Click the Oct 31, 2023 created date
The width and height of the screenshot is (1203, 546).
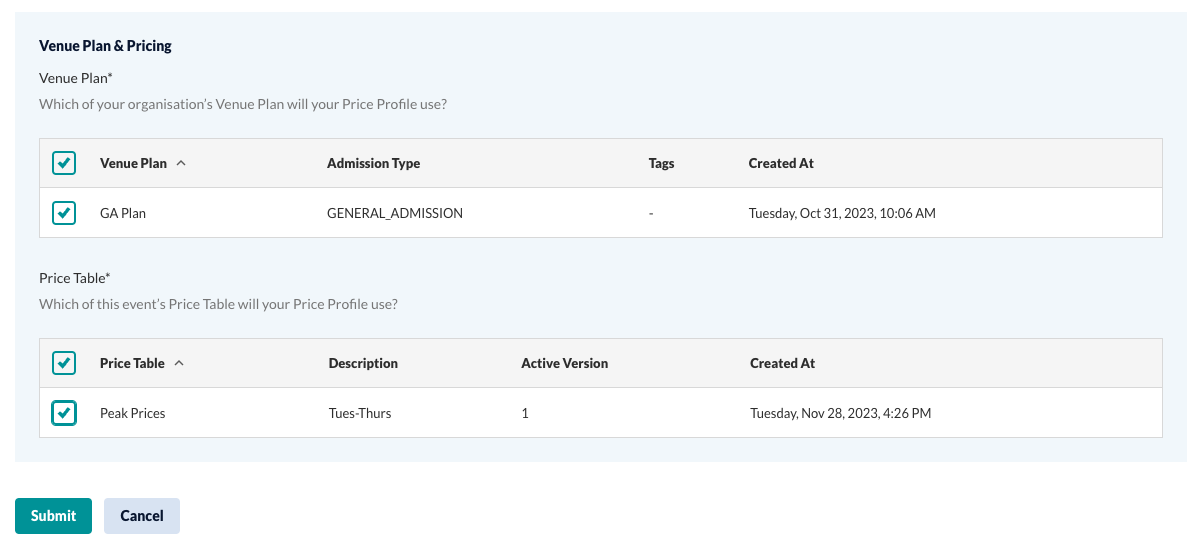[x=842, y=213]
